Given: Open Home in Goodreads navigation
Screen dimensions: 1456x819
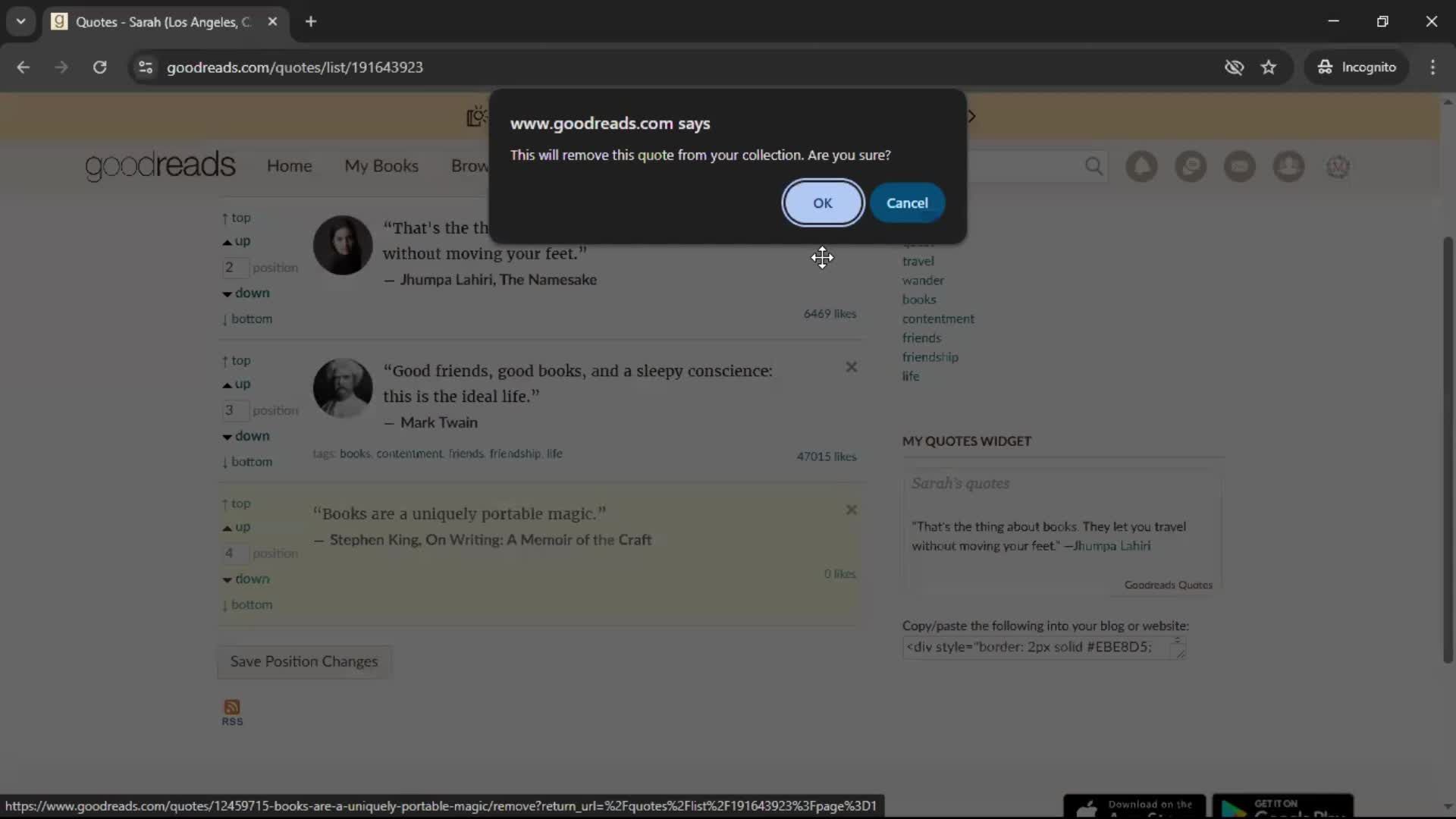Looking at the screenshot, I should (x=289, y=166).
